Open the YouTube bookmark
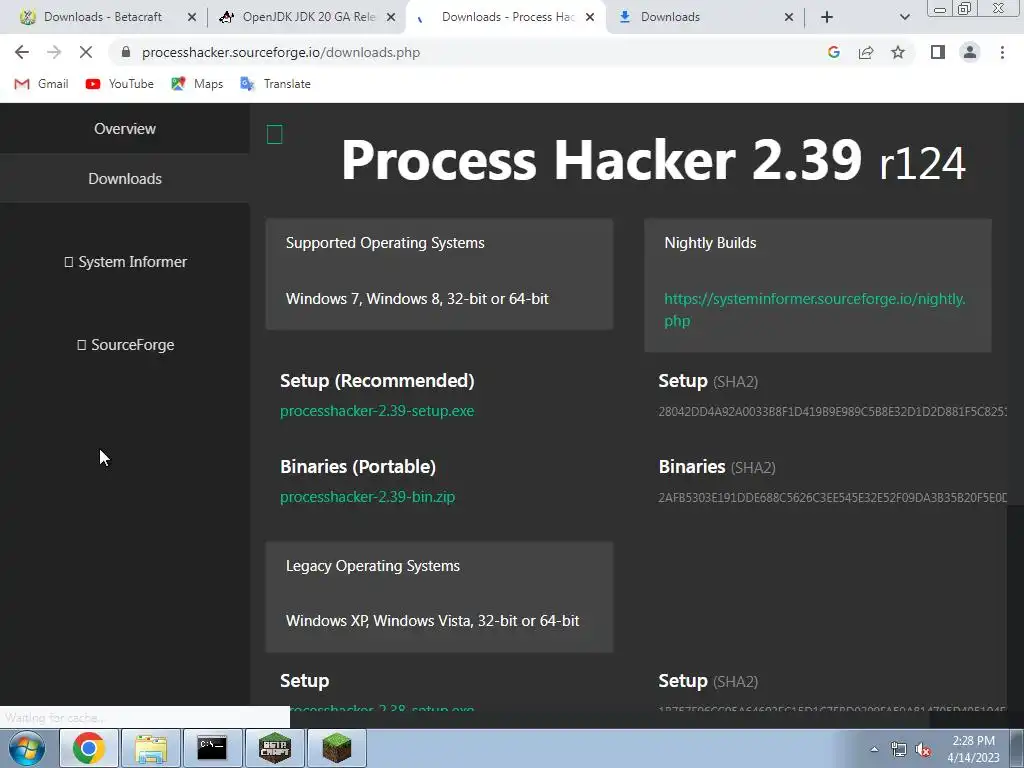This screenshot has width=1024, height=768. (x=120, y=84)
